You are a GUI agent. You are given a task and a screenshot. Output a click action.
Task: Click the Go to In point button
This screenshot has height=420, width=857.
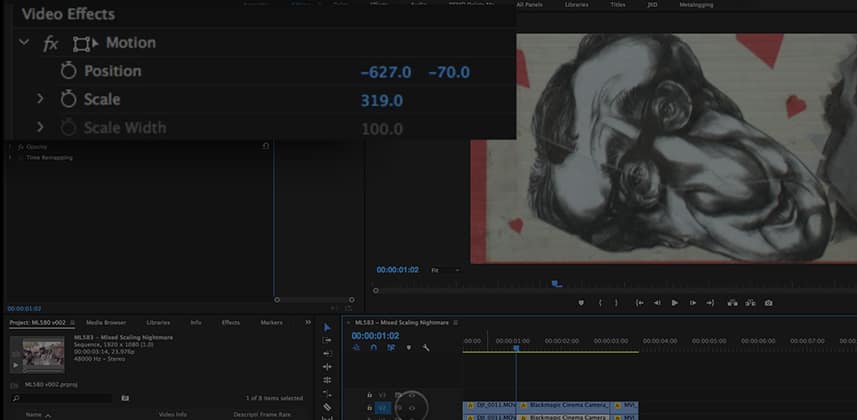point(639,303)
